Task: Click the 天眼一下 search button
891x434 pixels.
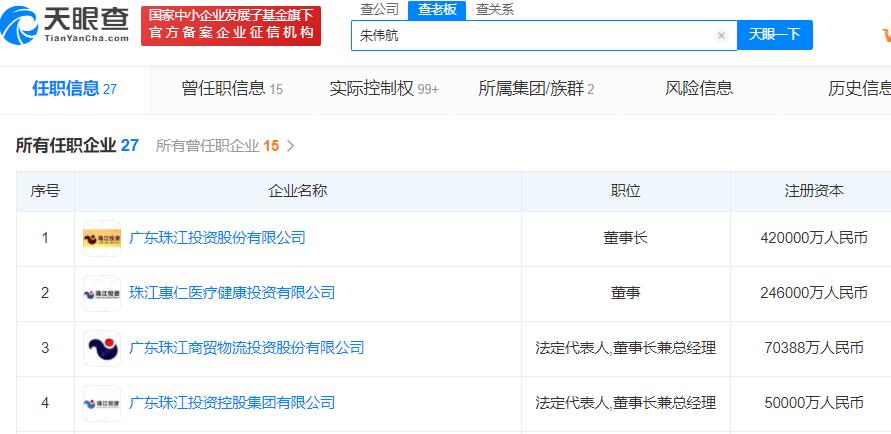Action: click(x=775, y=35)
